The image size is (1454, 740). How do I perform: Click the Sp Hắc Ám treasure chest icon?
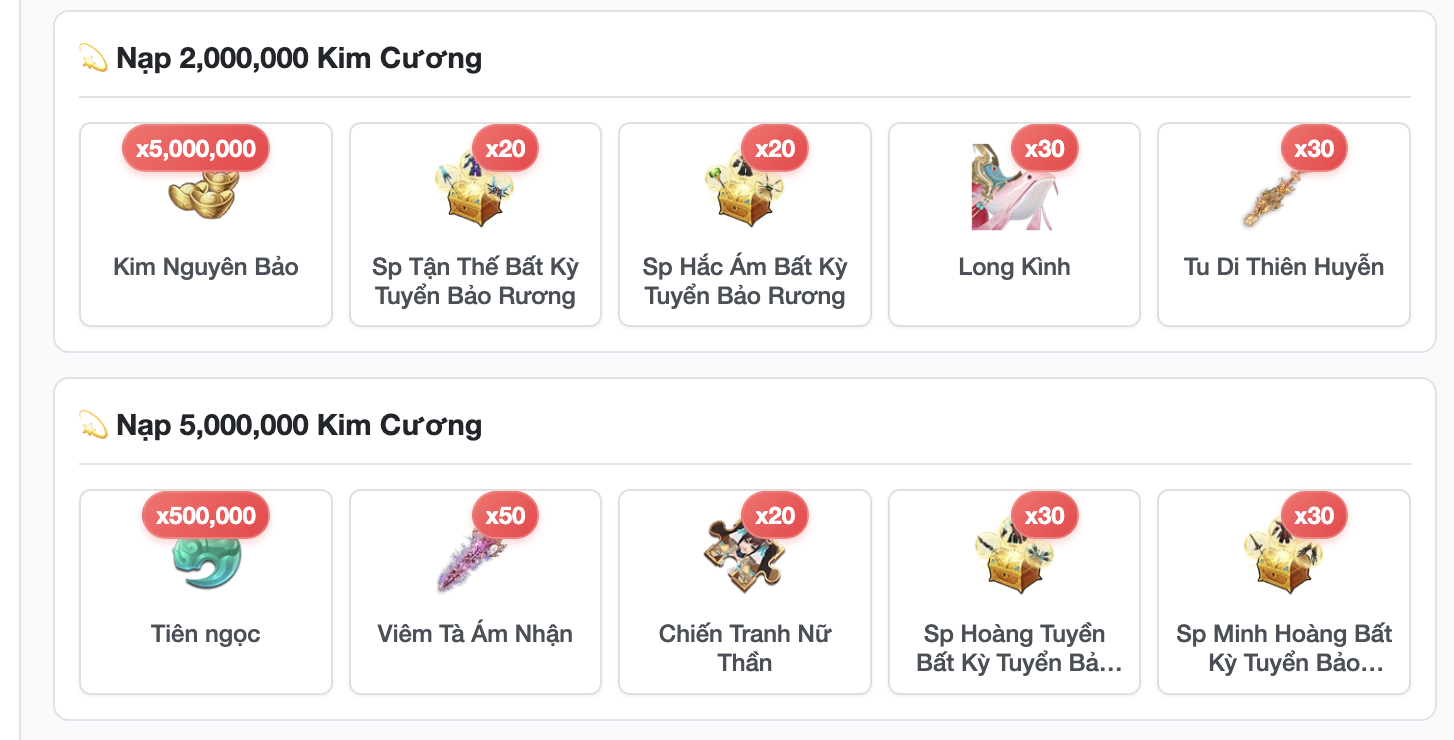[745, 188]
